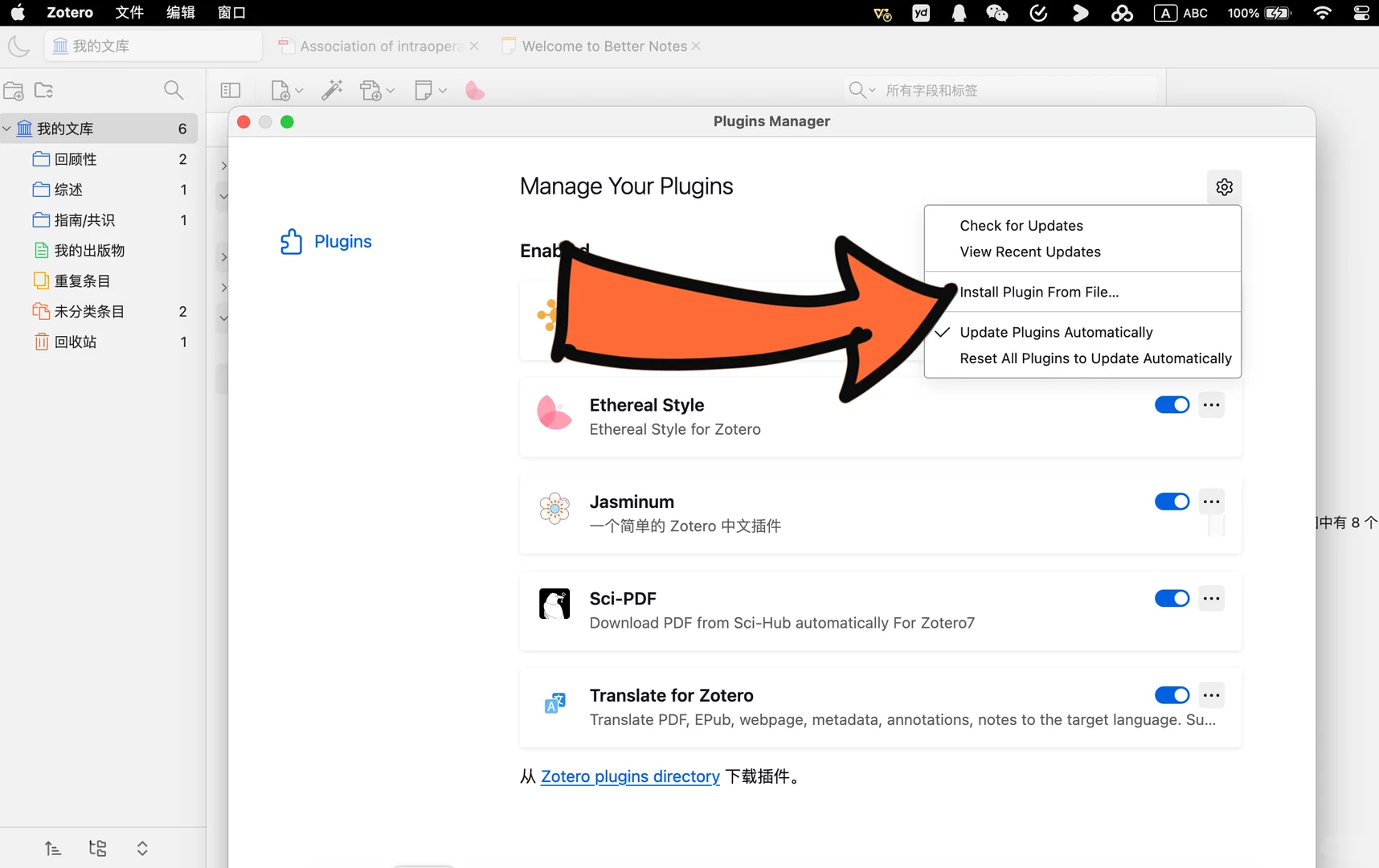Open the Translate for Zotero more options button
The image size is (1379, 868).
click(x=1212, y=695)
